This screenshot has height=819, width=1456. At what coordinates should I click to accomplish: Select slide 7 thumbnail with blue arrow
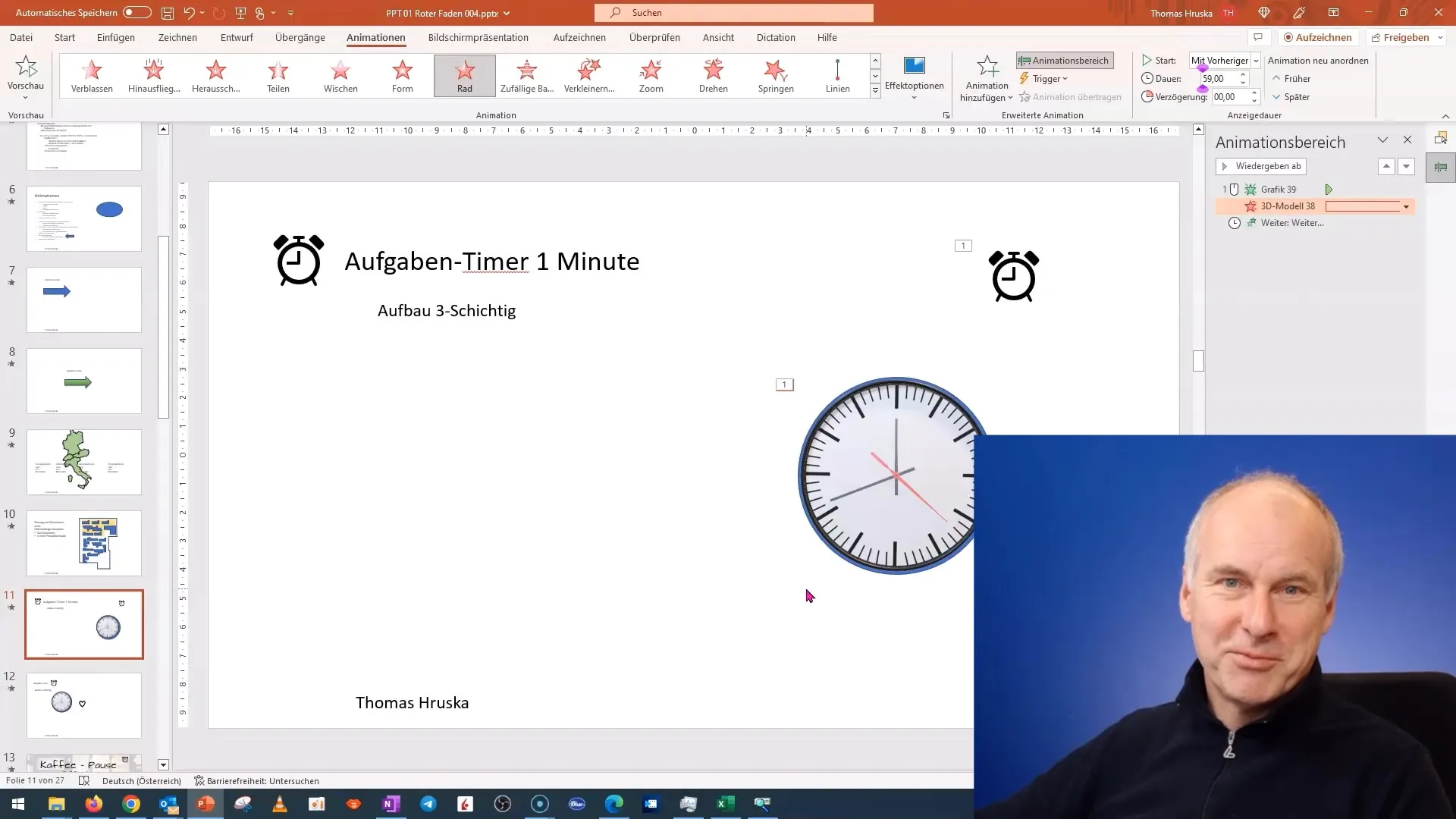tap(84, 300)
